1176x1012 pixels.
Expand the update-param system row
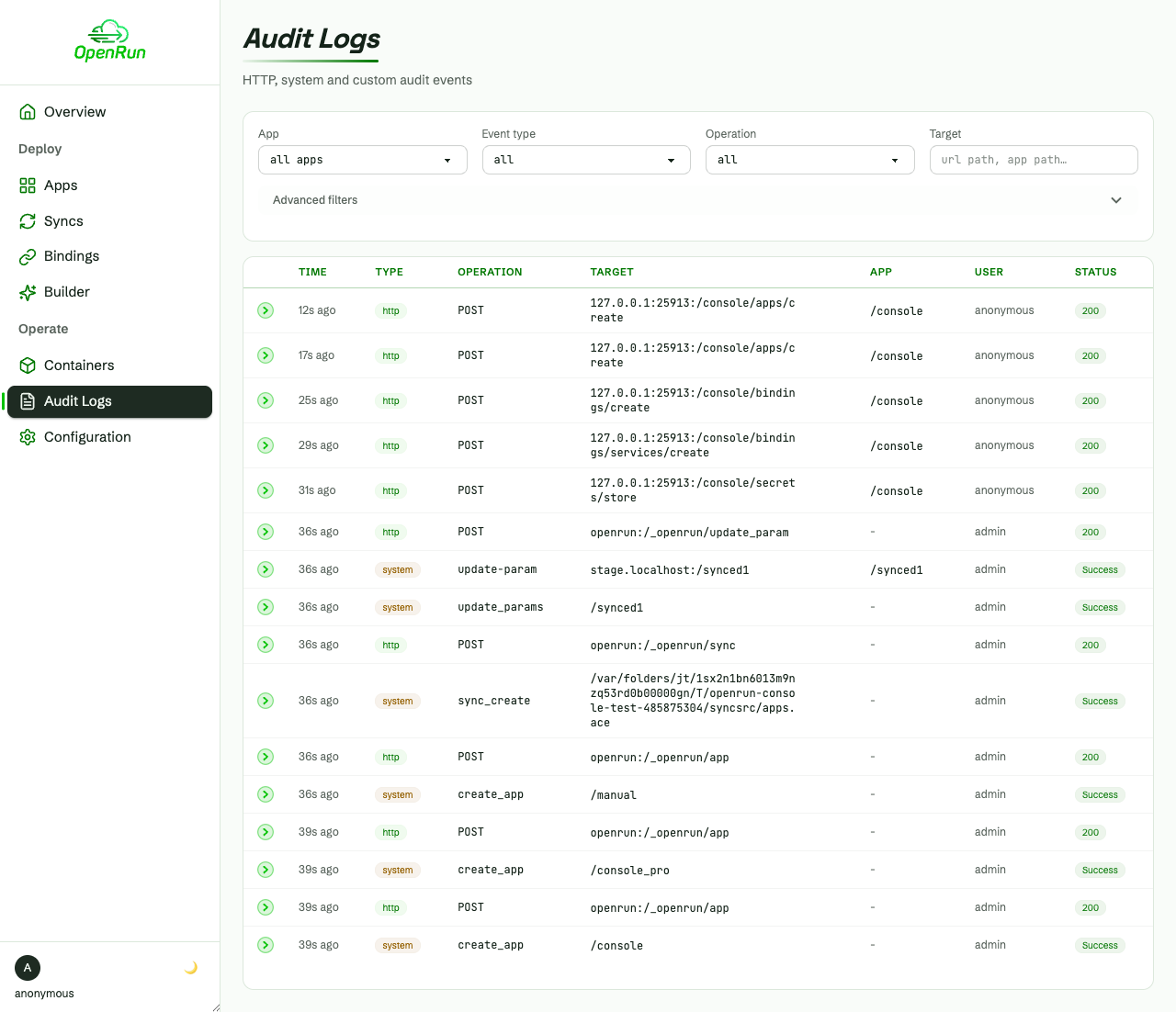(x=266, y=569)
